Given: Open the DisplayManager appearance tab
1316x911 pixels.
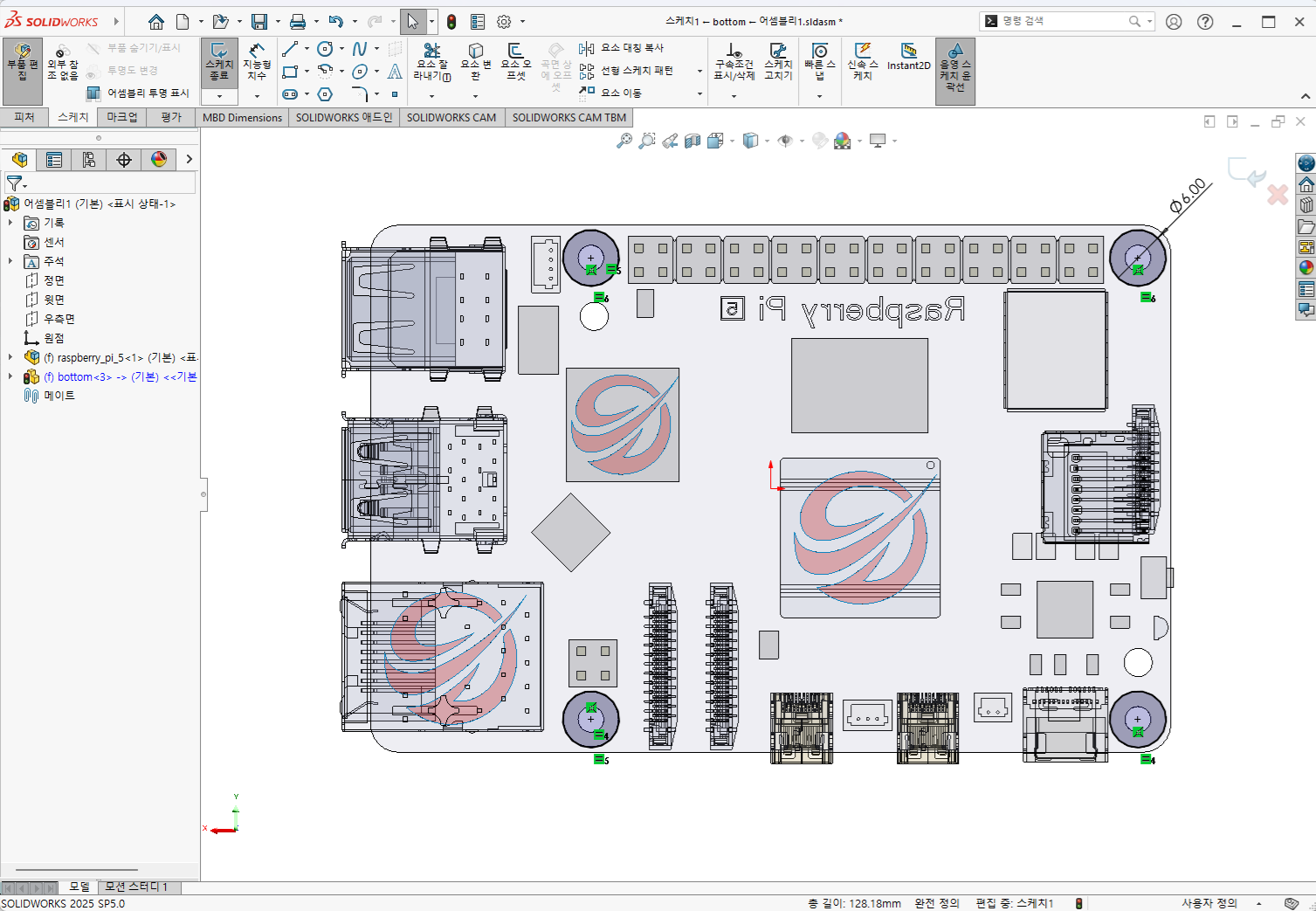Looking at the screenshot, I should tap(159, 159).
